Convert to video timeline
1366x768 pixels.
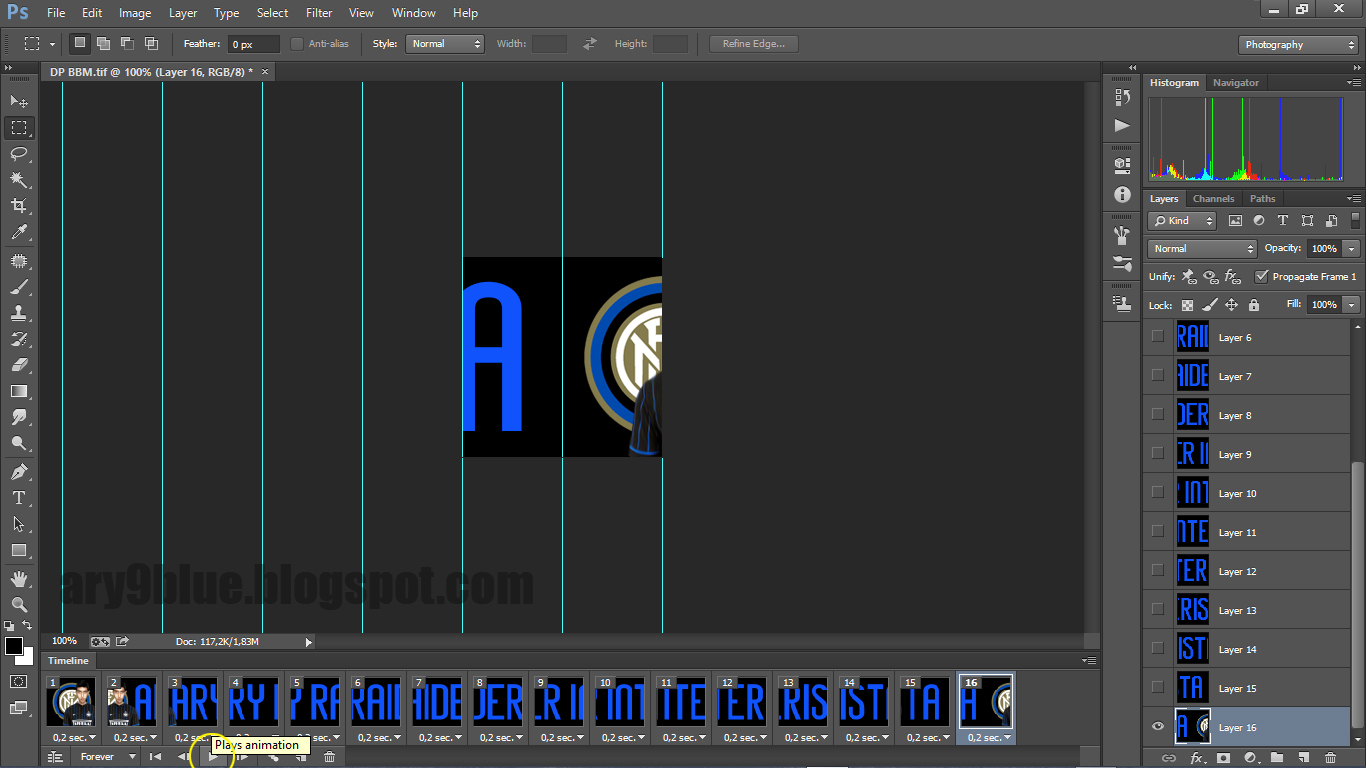click(x=56, y=757)
